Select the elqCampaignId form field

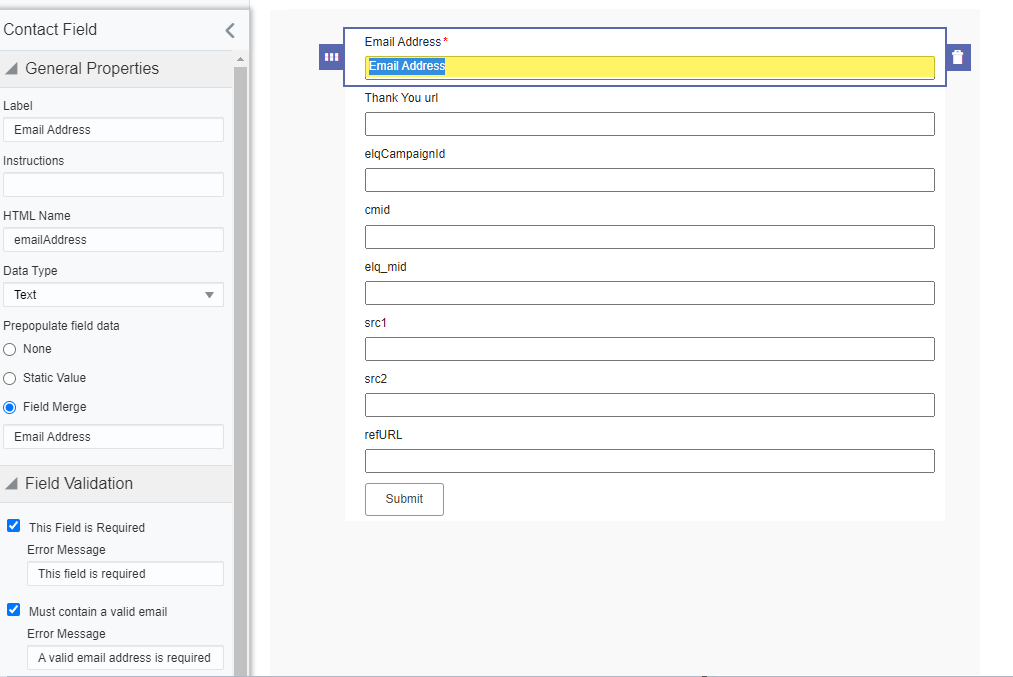(649, 180)
